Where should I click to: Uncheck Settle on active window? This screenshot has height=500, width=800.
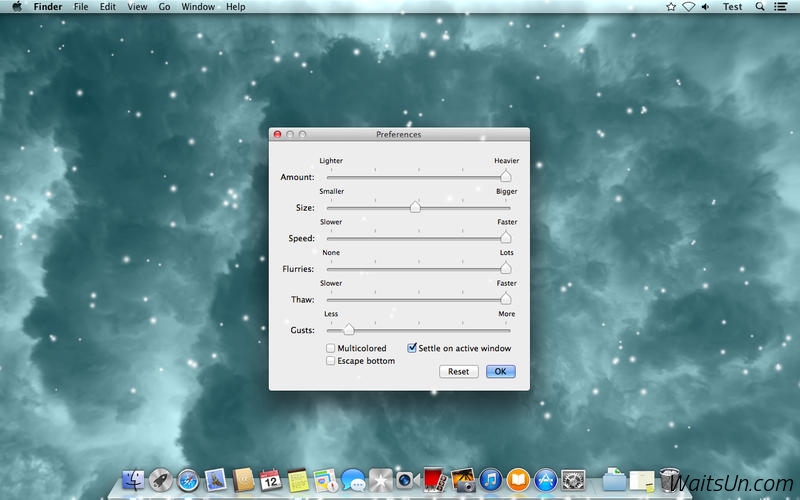(412, 348)
